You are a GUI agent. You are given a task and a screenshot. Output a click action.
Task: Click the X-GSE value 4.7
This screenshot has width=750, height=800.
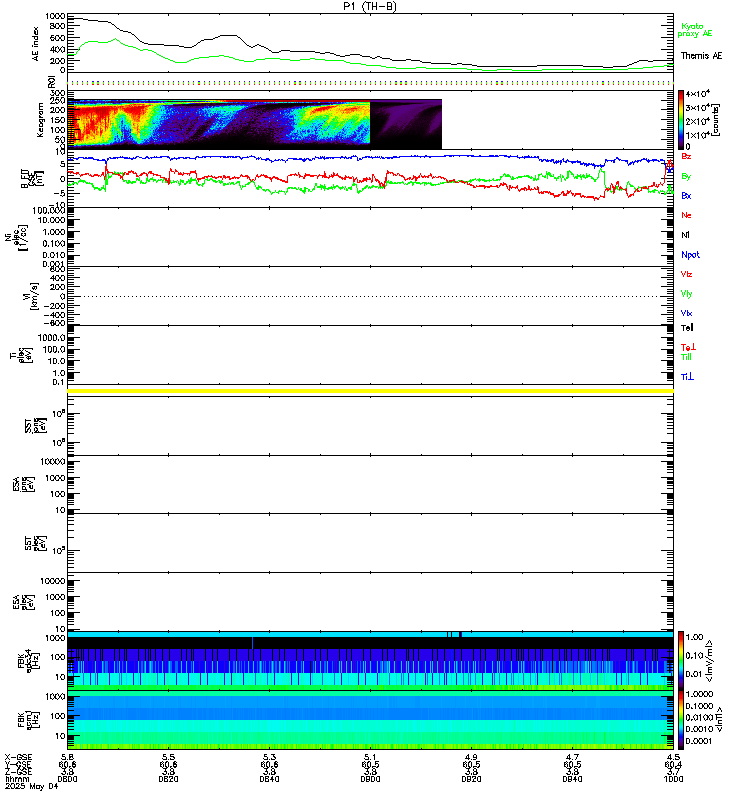click(572, 757)
